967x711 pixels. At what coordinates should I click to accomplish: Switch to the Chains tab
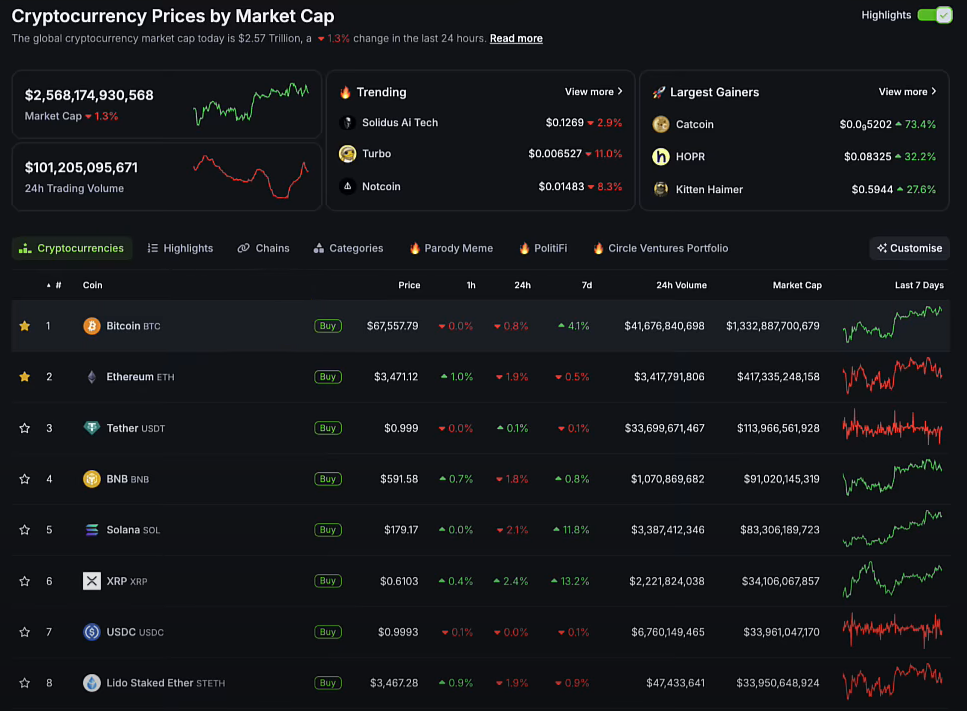264,248
